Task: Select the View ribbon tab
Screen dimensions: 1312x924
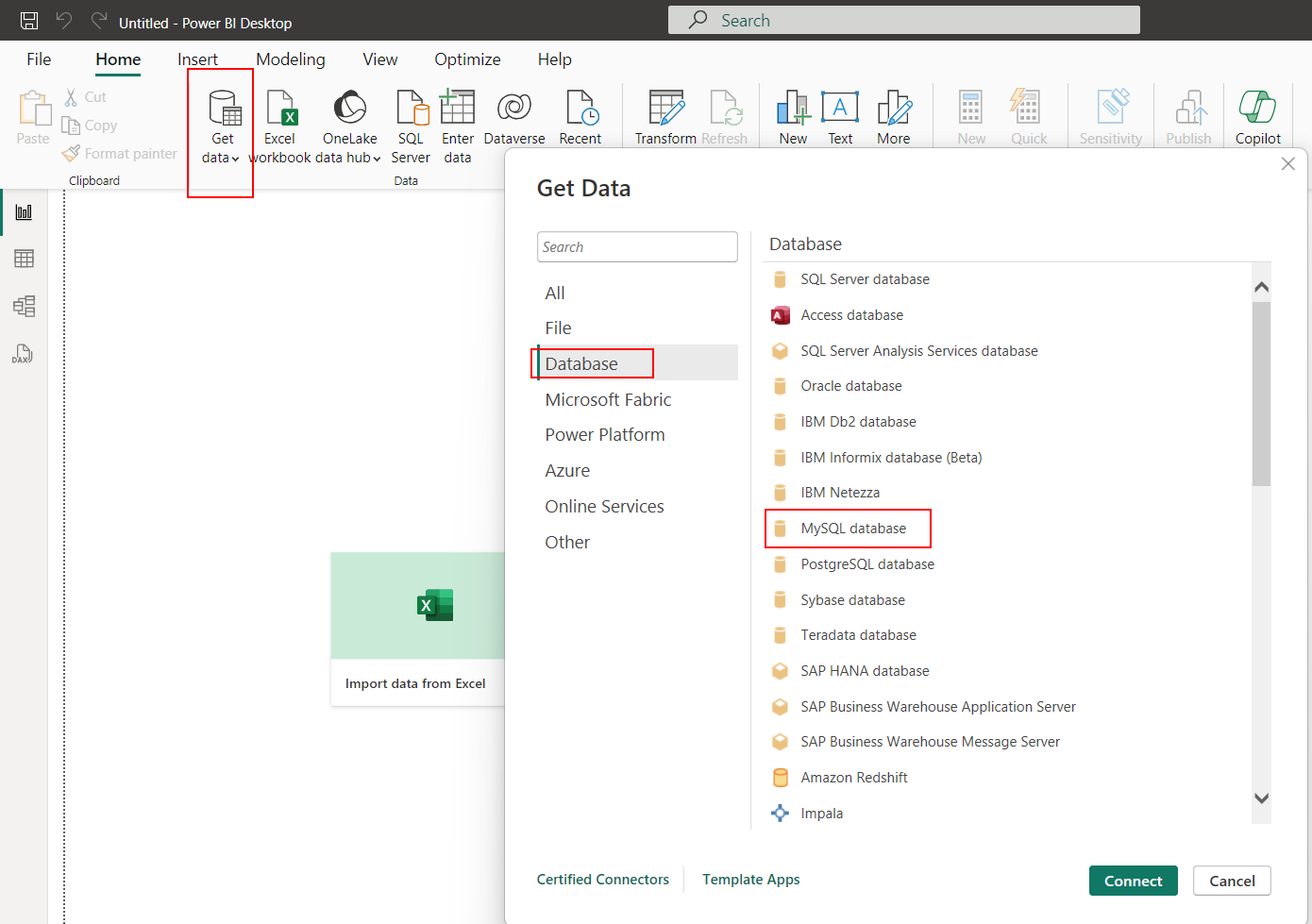Action: 380,59
